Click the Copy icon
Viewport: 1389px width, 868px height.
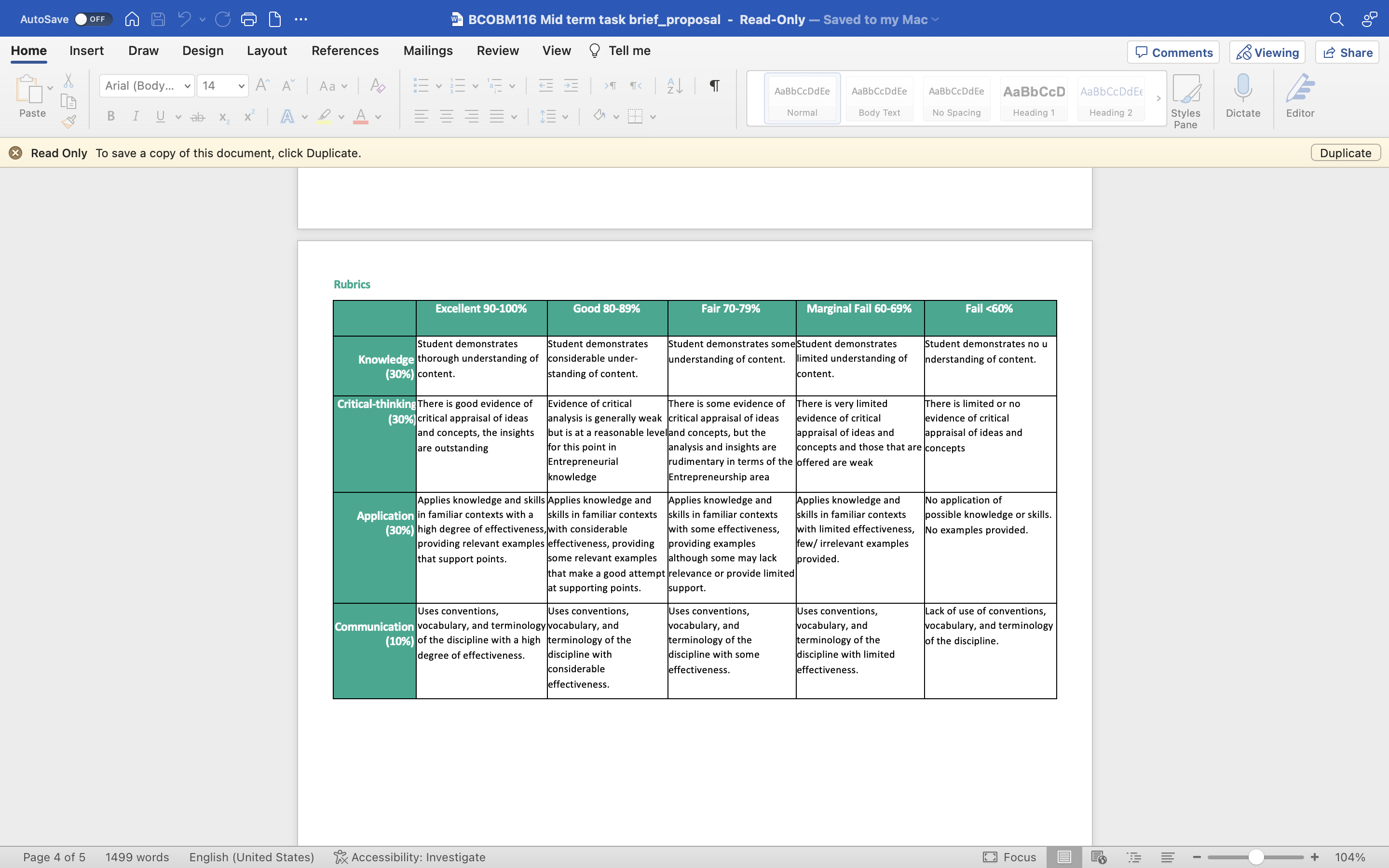pos(68,101)
